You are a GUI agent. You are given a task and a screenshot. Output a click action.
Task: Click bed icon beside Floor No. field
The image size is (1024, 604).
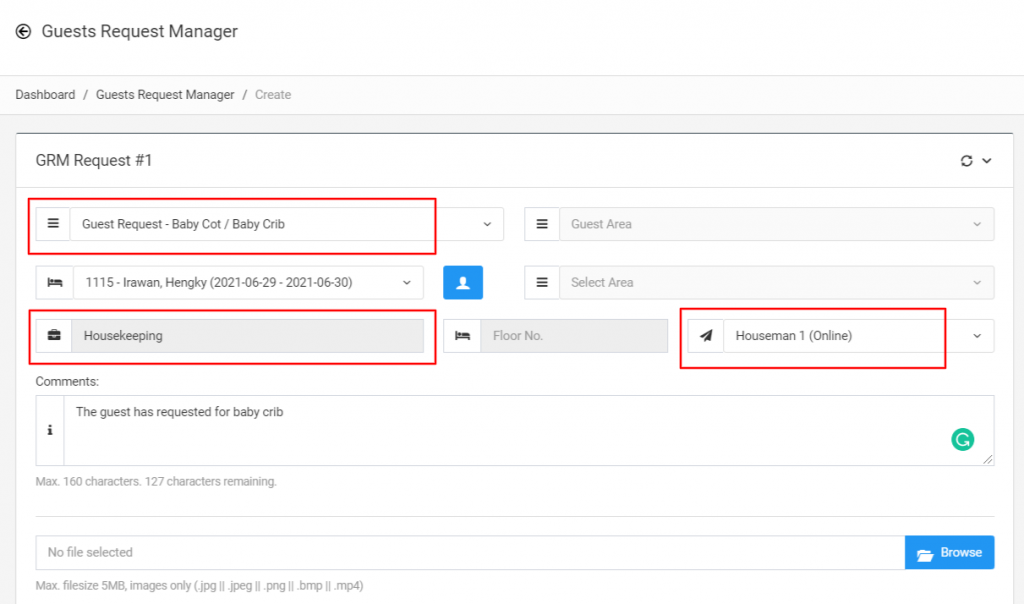click(462, 336)
